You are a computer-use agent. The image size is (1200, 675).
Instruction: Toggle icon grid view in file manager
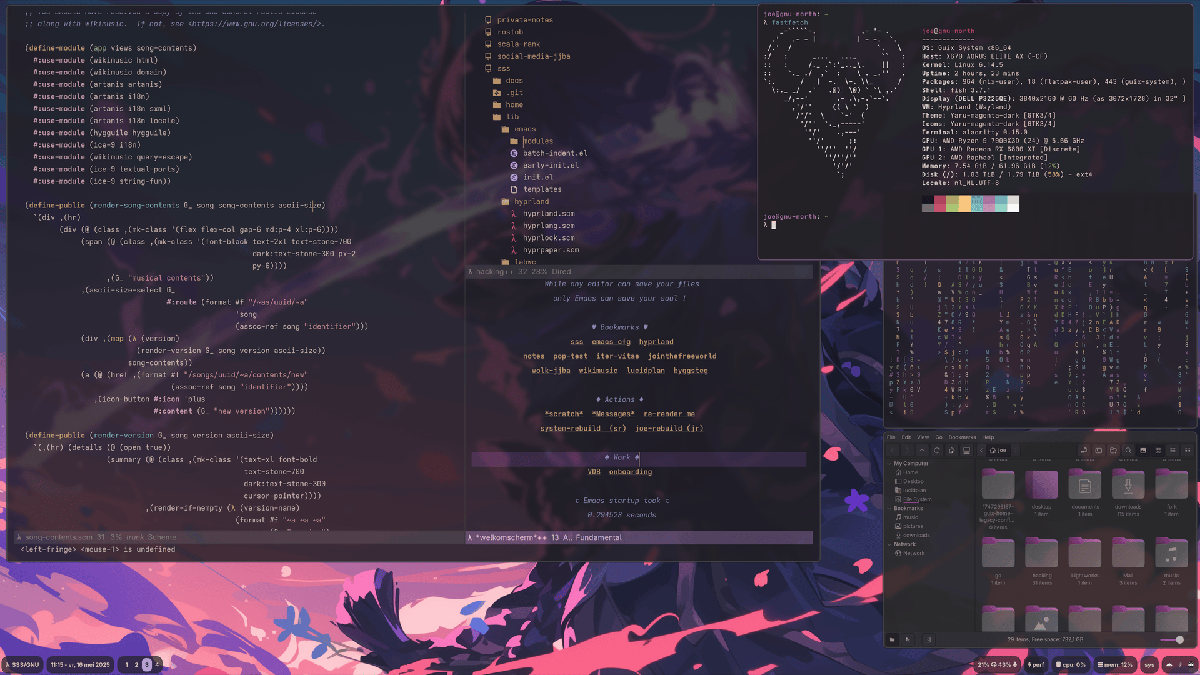point(1158,450)
